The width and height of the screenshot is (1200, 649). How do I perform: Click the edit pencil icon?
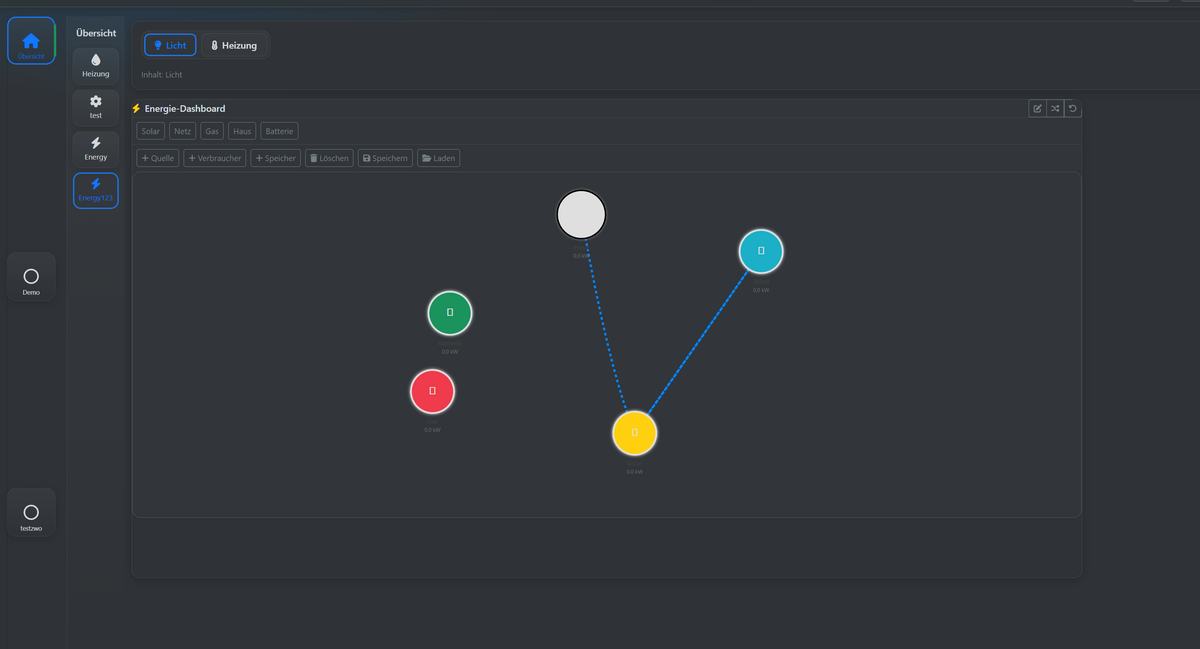click(x=1037, y=108)
